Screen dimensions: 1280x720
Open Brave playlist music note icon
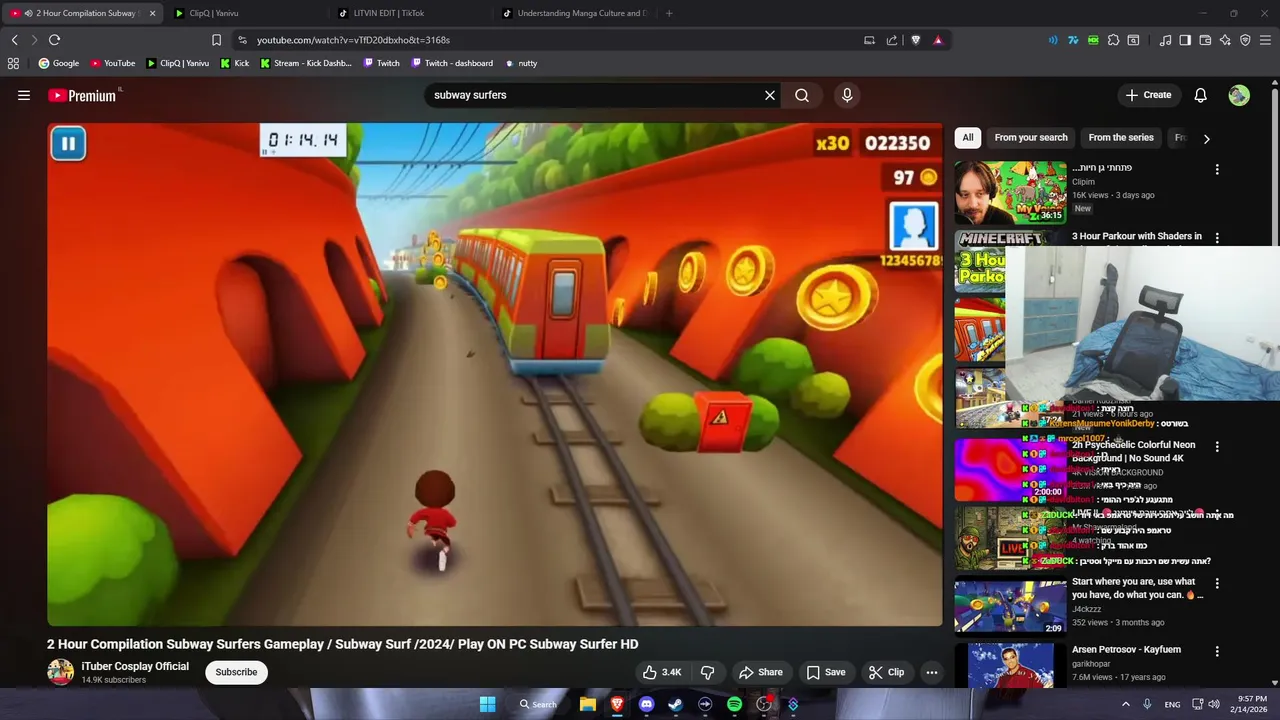coord(1165,40)
